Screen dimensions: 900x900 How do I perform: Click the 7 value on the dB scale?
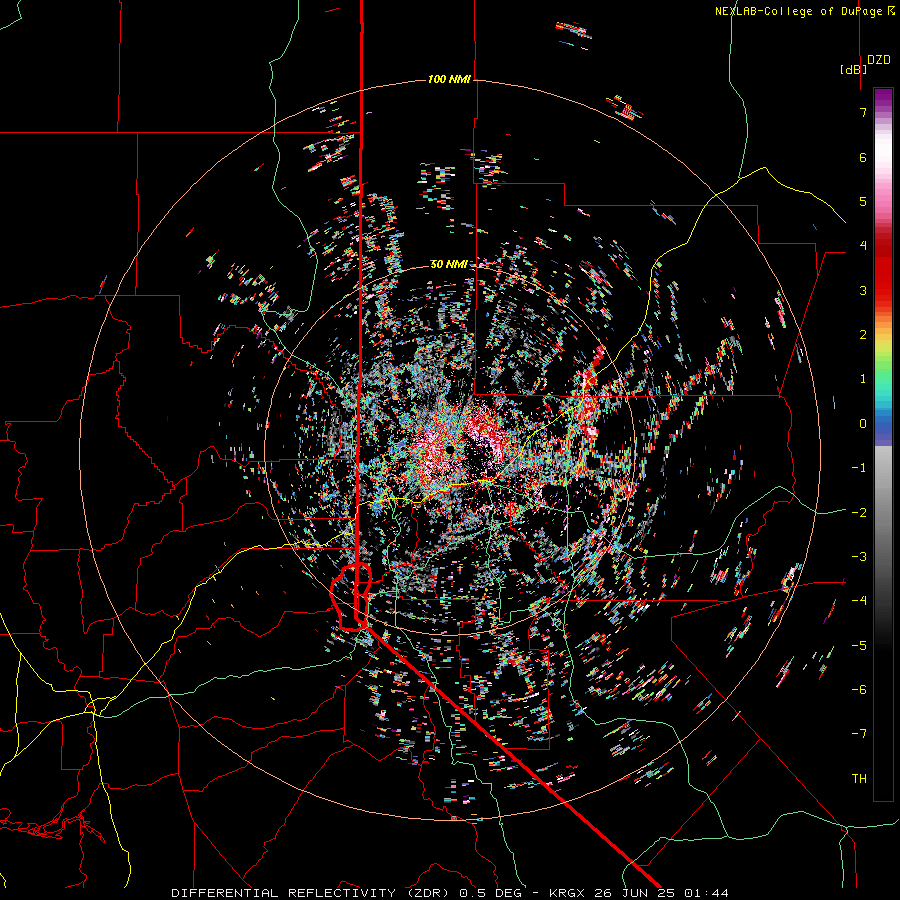point(863,112)
